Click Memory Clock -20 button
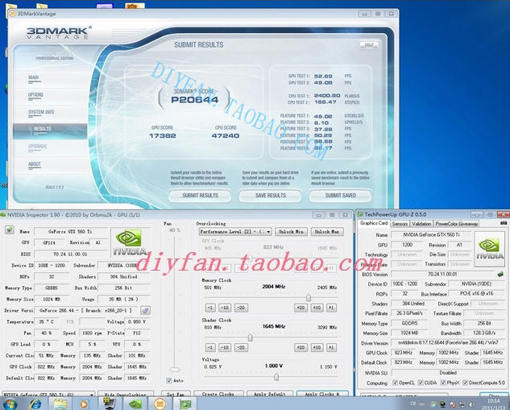Image resolution: width=510 pixels, height=410 pixels. [x=241, y=308]
